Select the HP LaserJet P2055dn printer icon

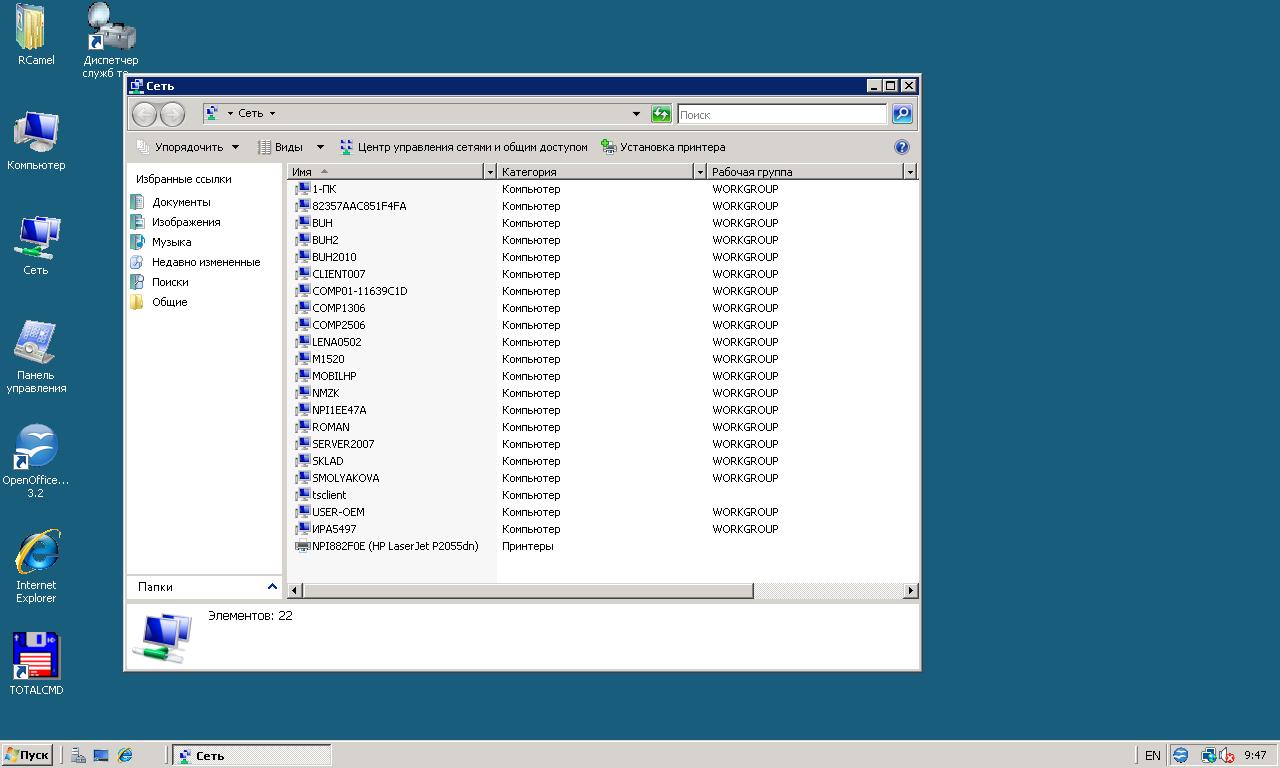pyautogui.click(x=303, y=546)
